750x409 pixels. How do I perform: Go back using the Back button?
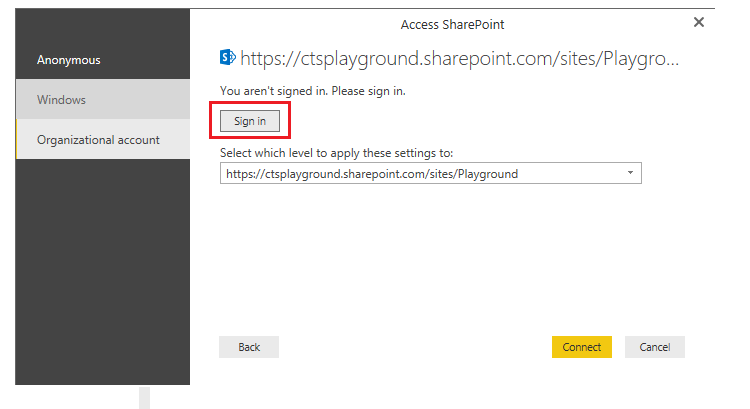[249, 347]
